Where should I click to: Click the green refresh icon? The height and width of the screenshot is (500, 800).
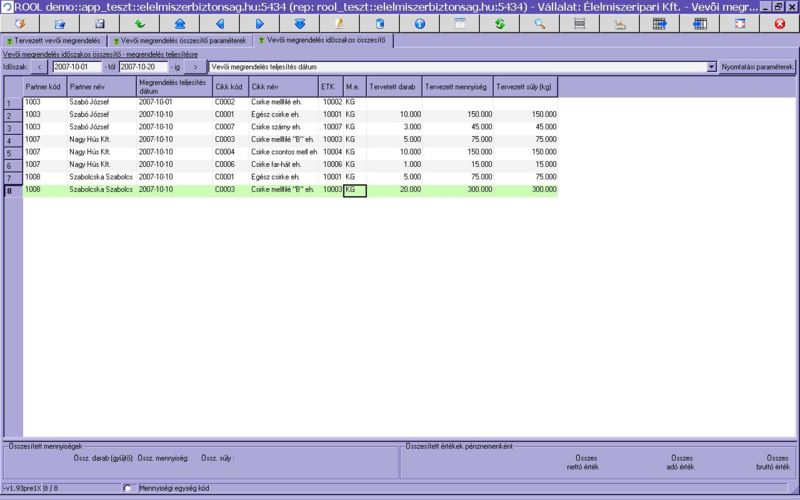point(499,23)
